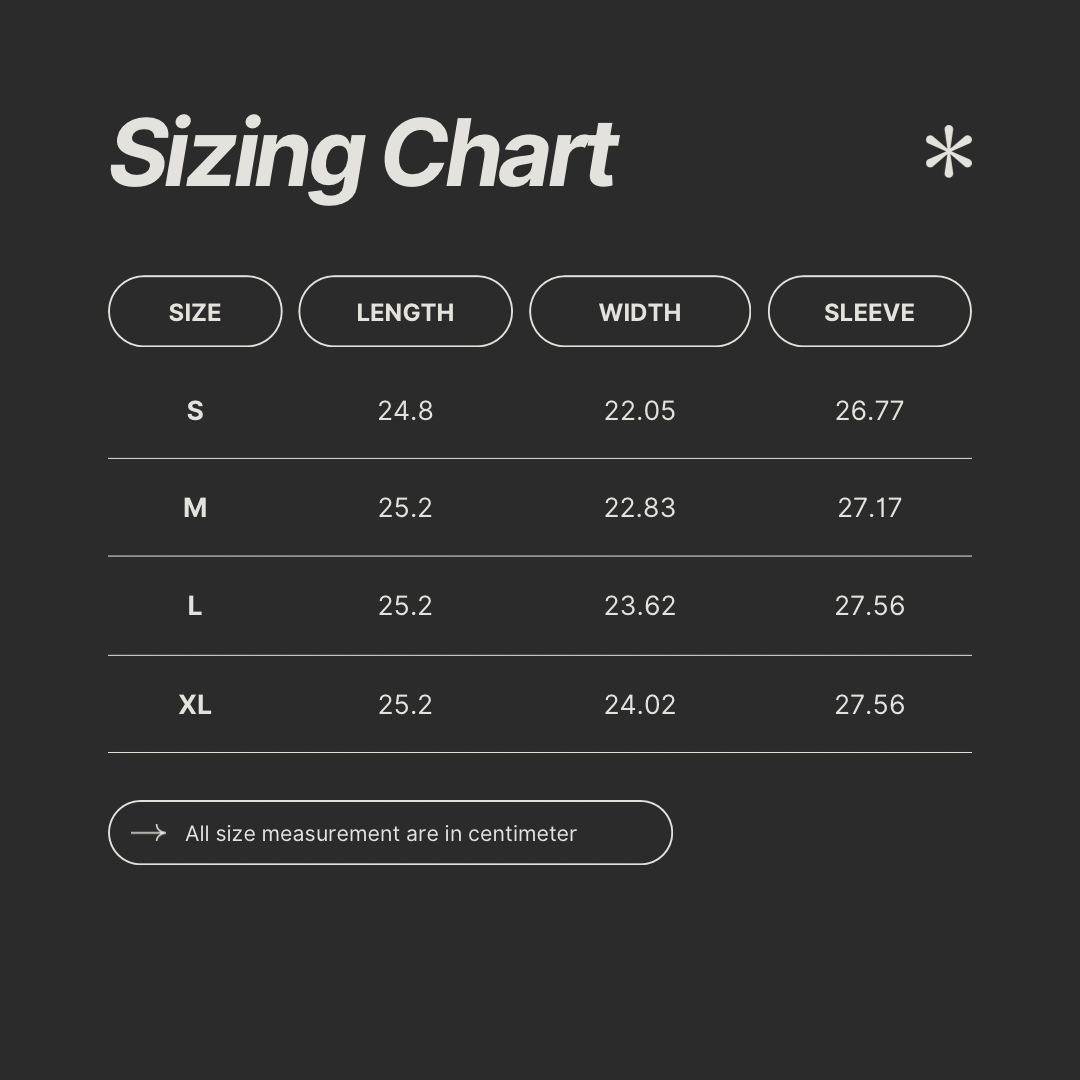Choose the XL size row label
This screenshot has width=1080, height=1080.
point(195,705)
